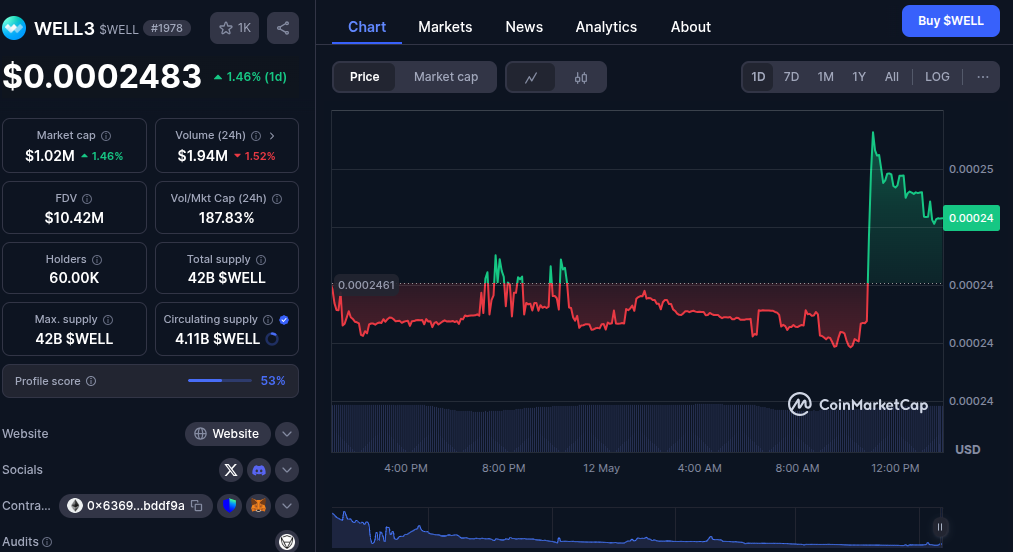Image resolution: width=1013 pixels, height=552 pixels.
Task: Select the 7D time range
Action: click(x=791, y=77)
